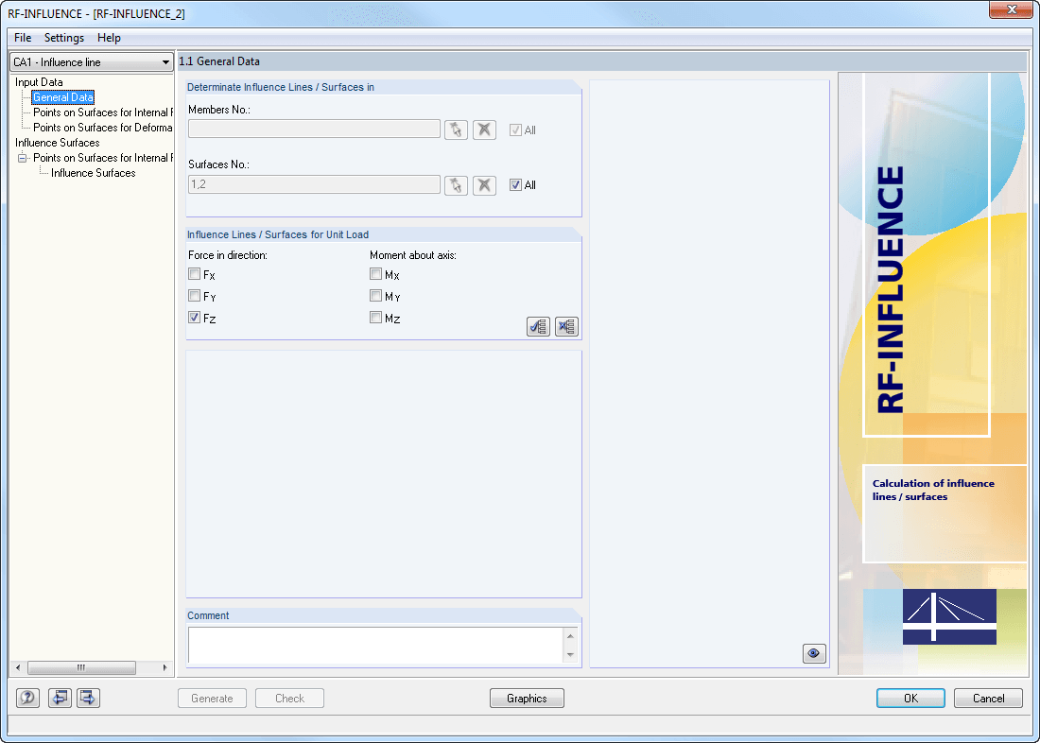Click the navigator scroll left arrow
The width and height of the screenshot is (1040, 743).
18,667
